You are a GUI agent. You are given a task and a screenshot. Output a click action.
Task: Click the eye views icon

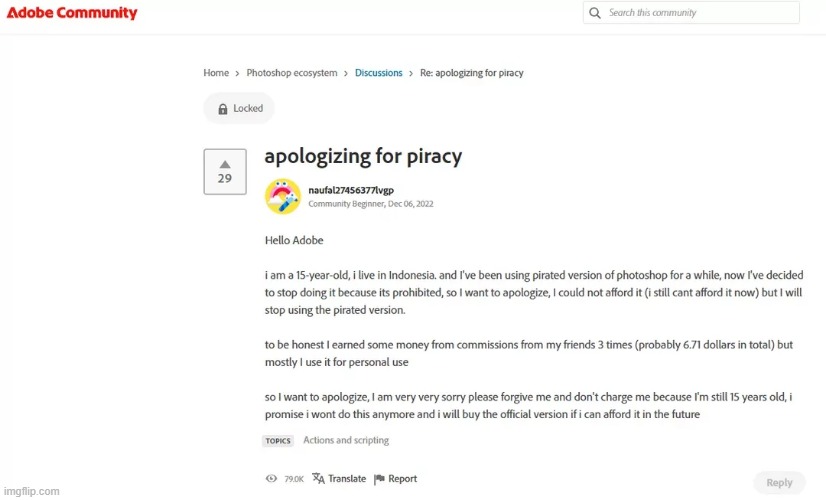click(x=271, y=478)
